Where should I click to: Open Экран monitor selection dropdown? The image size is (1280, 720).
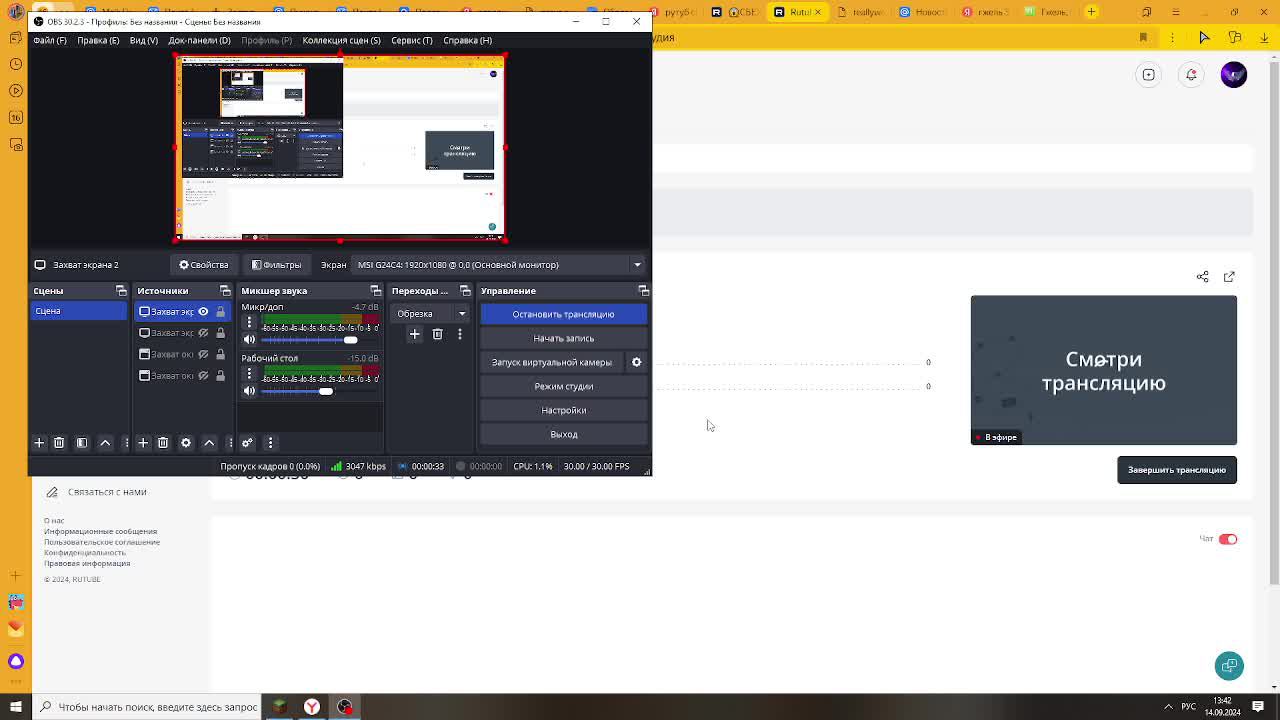point(496,265)
